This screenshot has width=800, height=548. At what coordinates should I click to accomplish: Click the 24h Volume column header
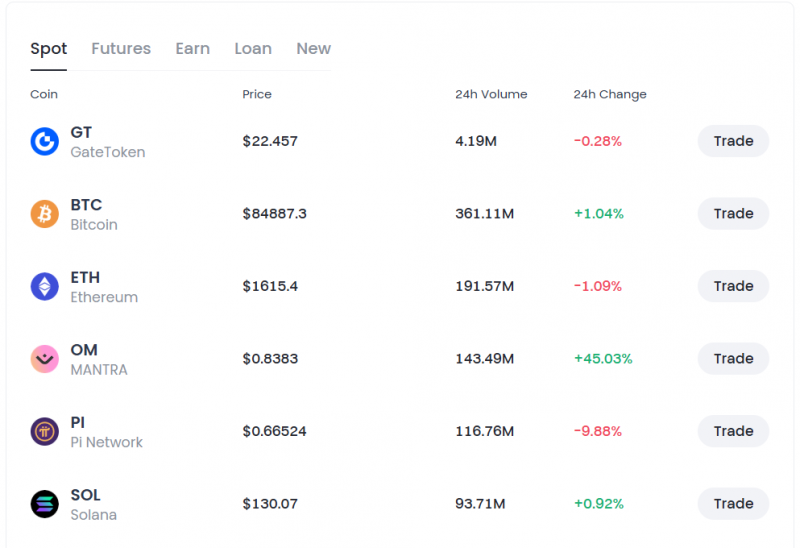coord(491,94)
